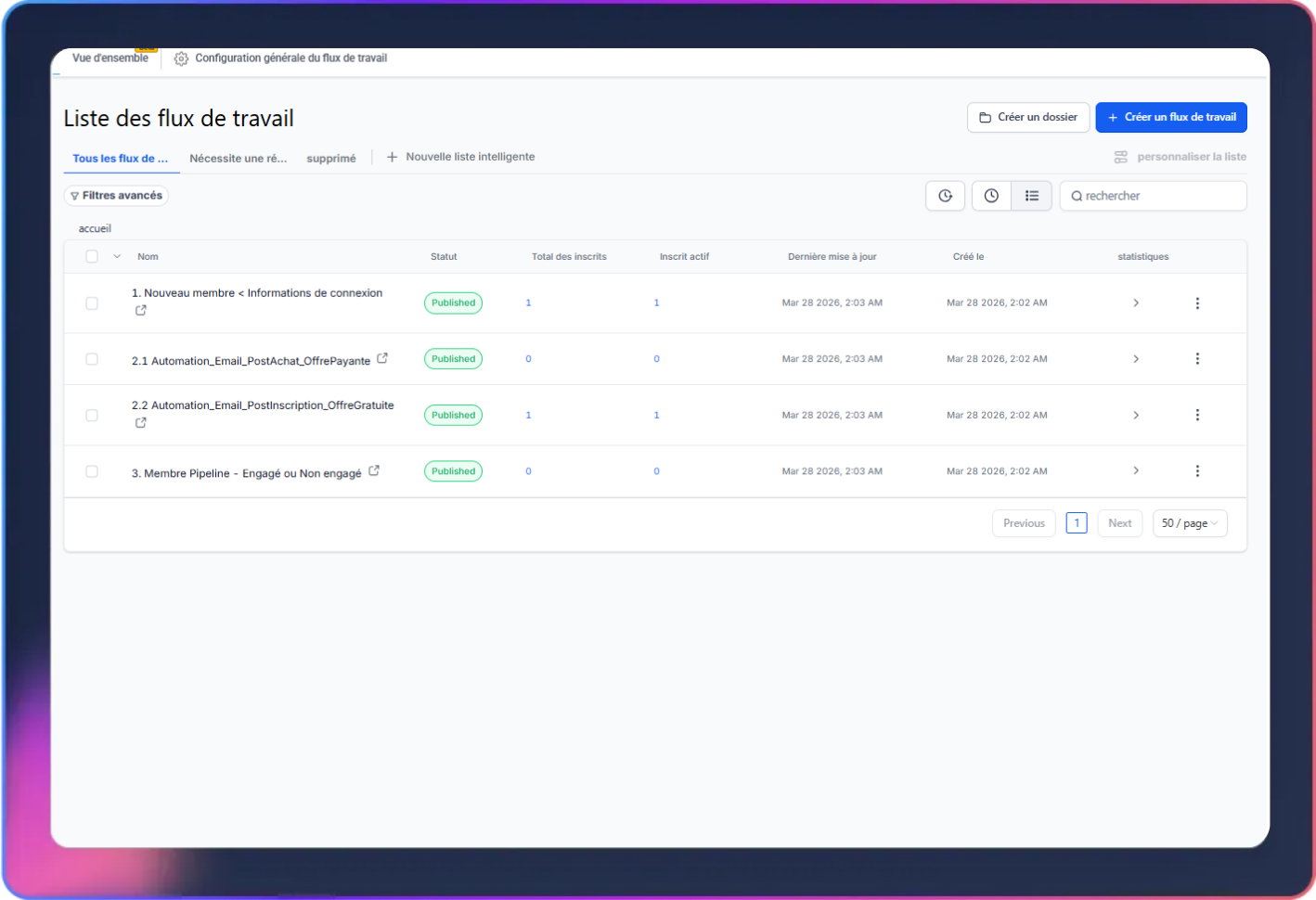Focus the rechercher search field

[x=1160, y=196]
